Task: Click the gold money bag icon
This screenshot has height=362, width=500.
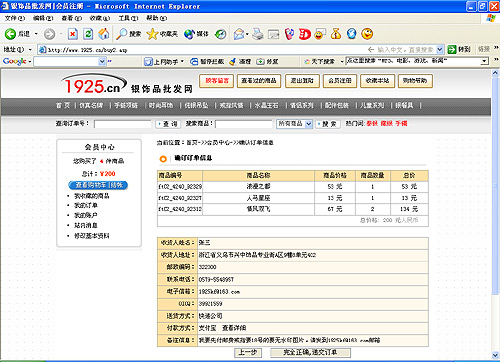Action: (x=336, y=34)
